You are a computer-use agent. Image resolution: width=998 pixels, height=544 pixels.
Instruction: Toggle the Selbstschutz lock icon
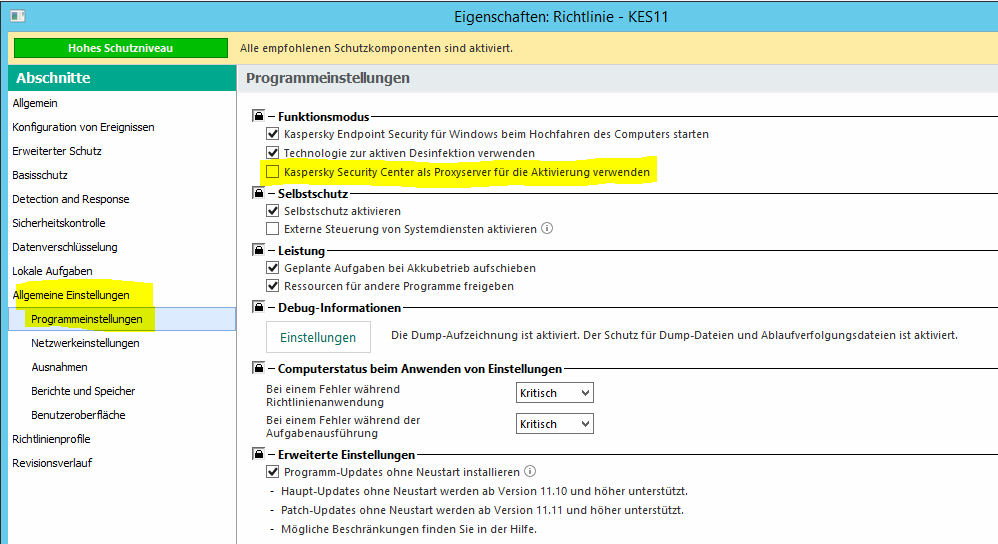coord(258,193)
